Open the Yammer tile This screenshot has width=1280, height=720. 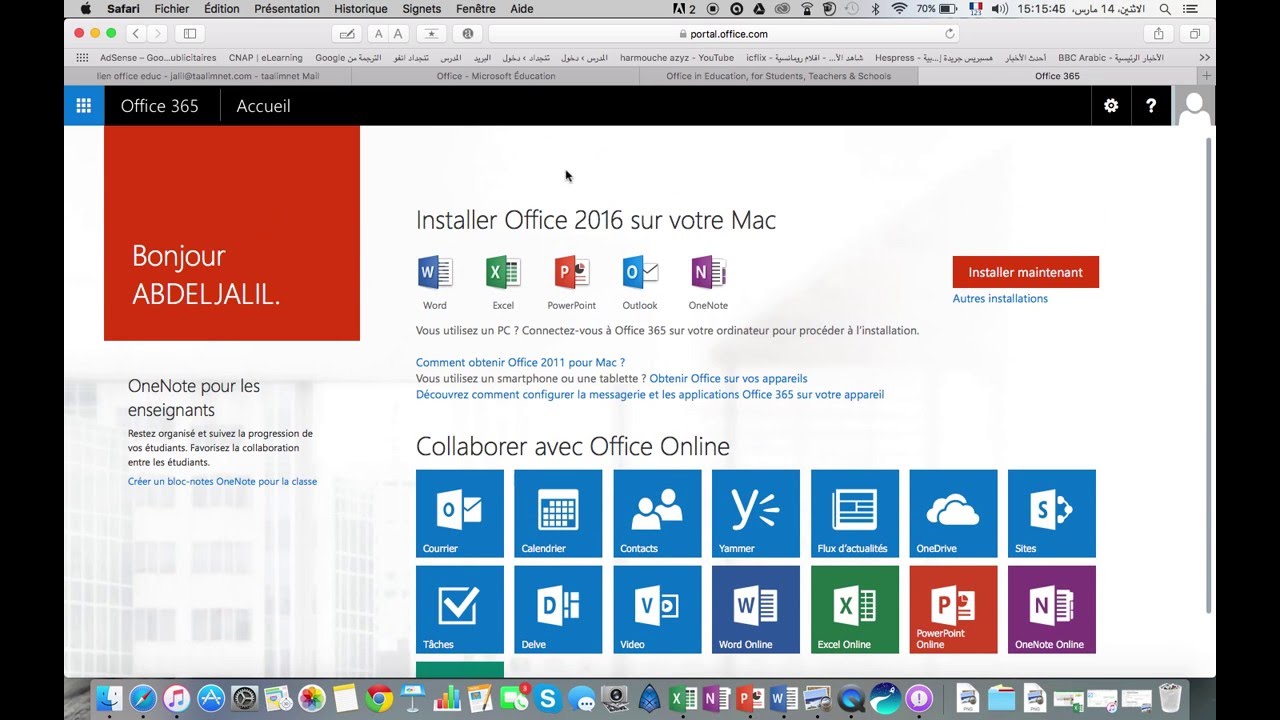[756, 513]
